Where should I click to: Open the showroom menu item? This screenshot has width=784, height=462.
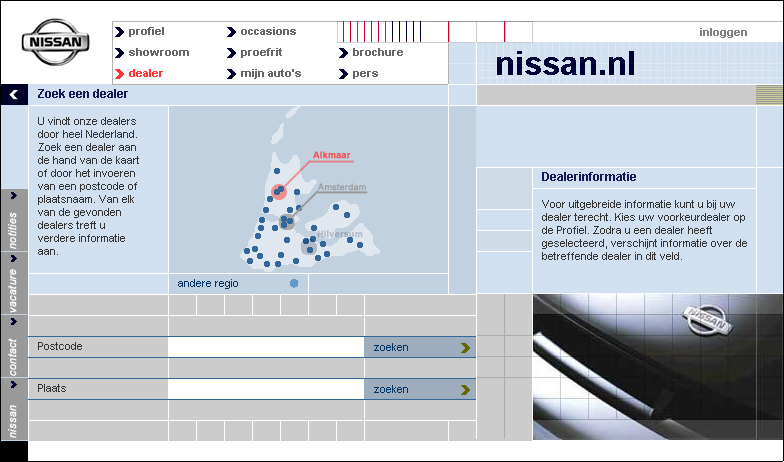click(x=158, y=52)
